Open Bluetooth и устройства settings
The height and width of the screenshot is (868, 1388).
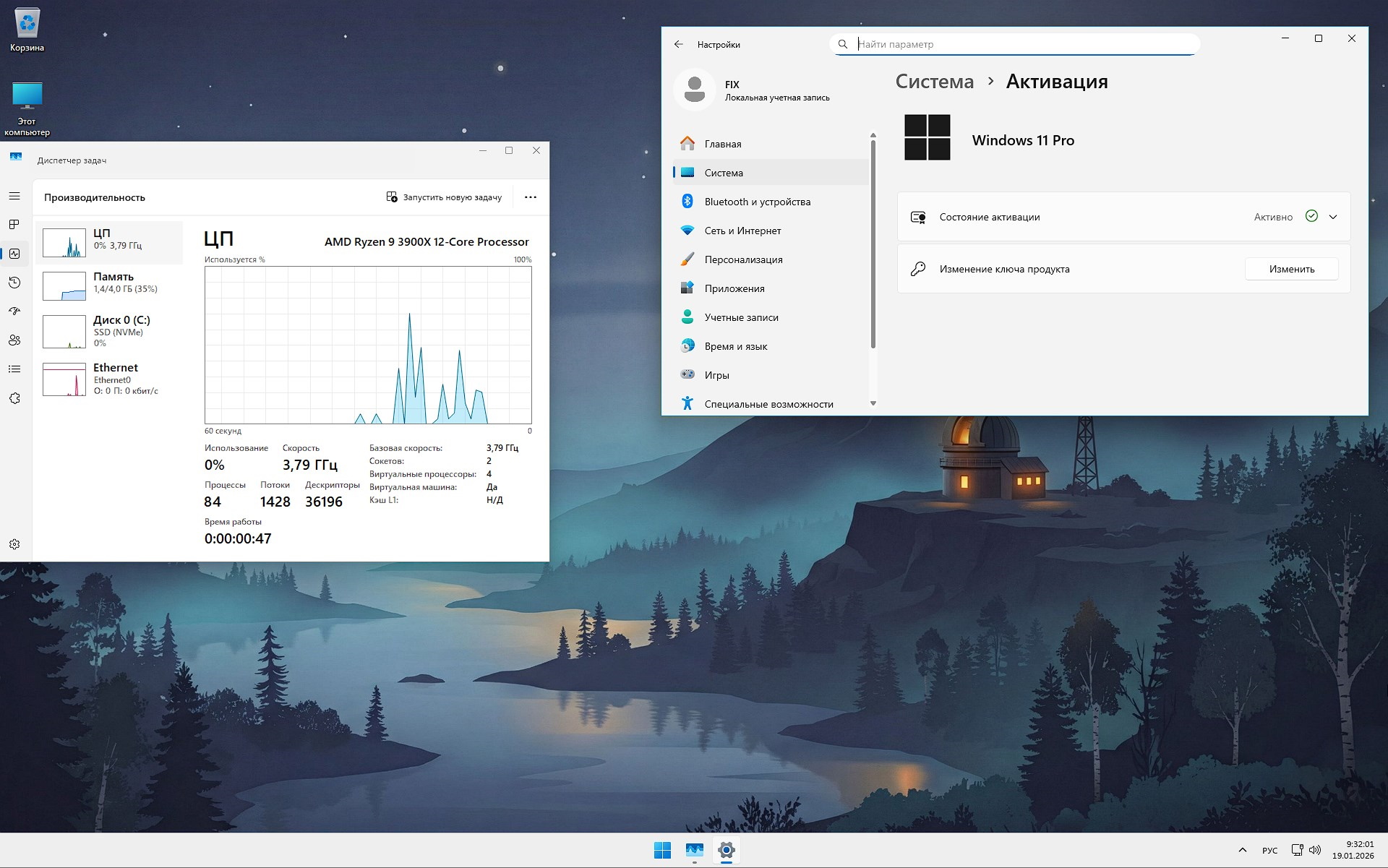(x=757, y=202)
